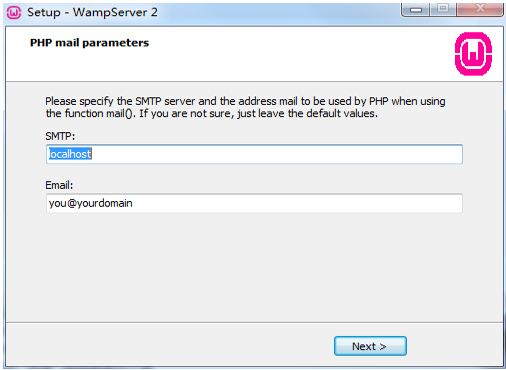
Task: Click the PHP mail parameters heading
Action: tap(89, 43)
